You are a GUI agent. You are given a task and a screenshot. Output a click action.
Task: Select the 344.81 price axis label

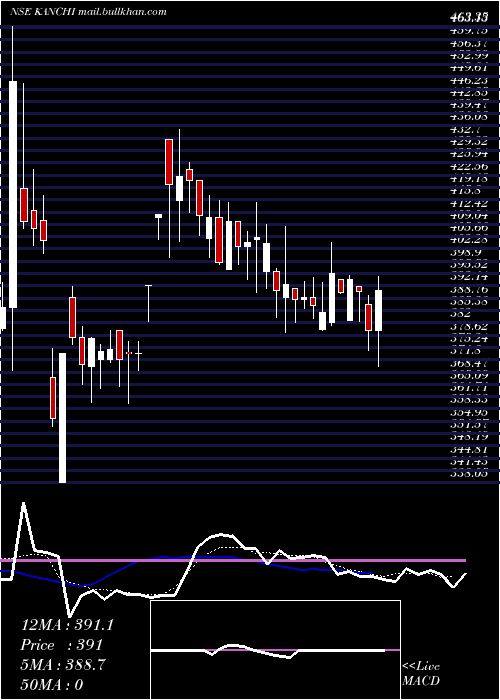[469, 450]
